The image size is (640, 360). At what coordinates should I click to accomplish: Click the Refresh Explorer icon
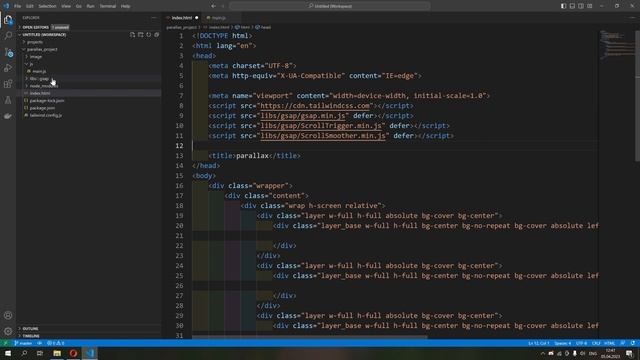[x=149, y=35]
